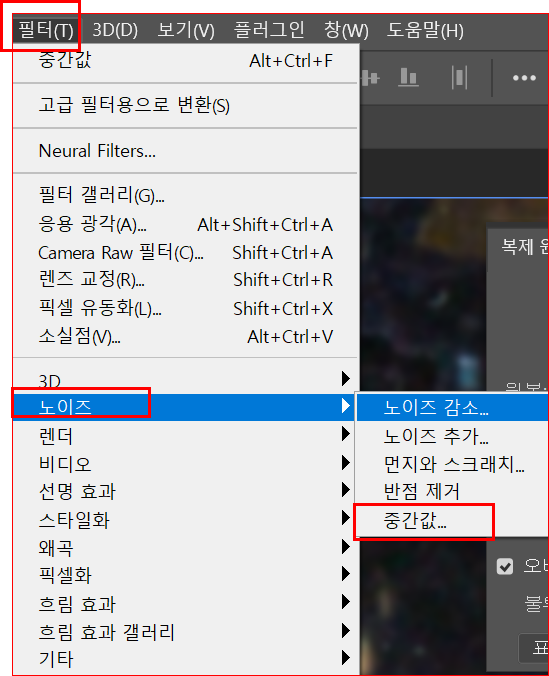
Task: Click the distribute horizontally icon
Action: (459, 78)
